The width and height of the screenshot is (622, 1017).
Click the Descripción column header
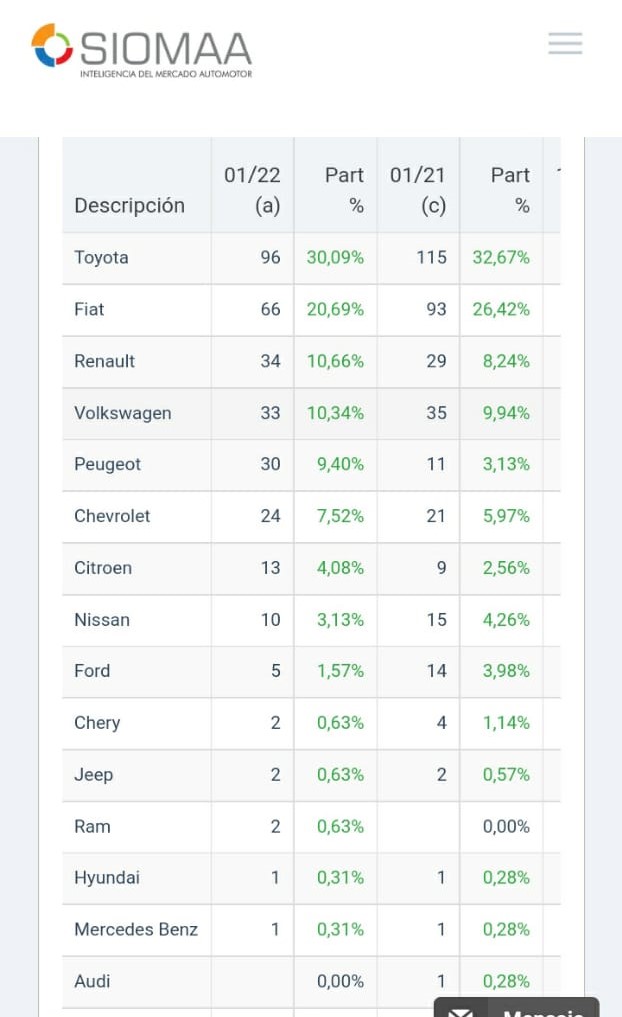129,205
